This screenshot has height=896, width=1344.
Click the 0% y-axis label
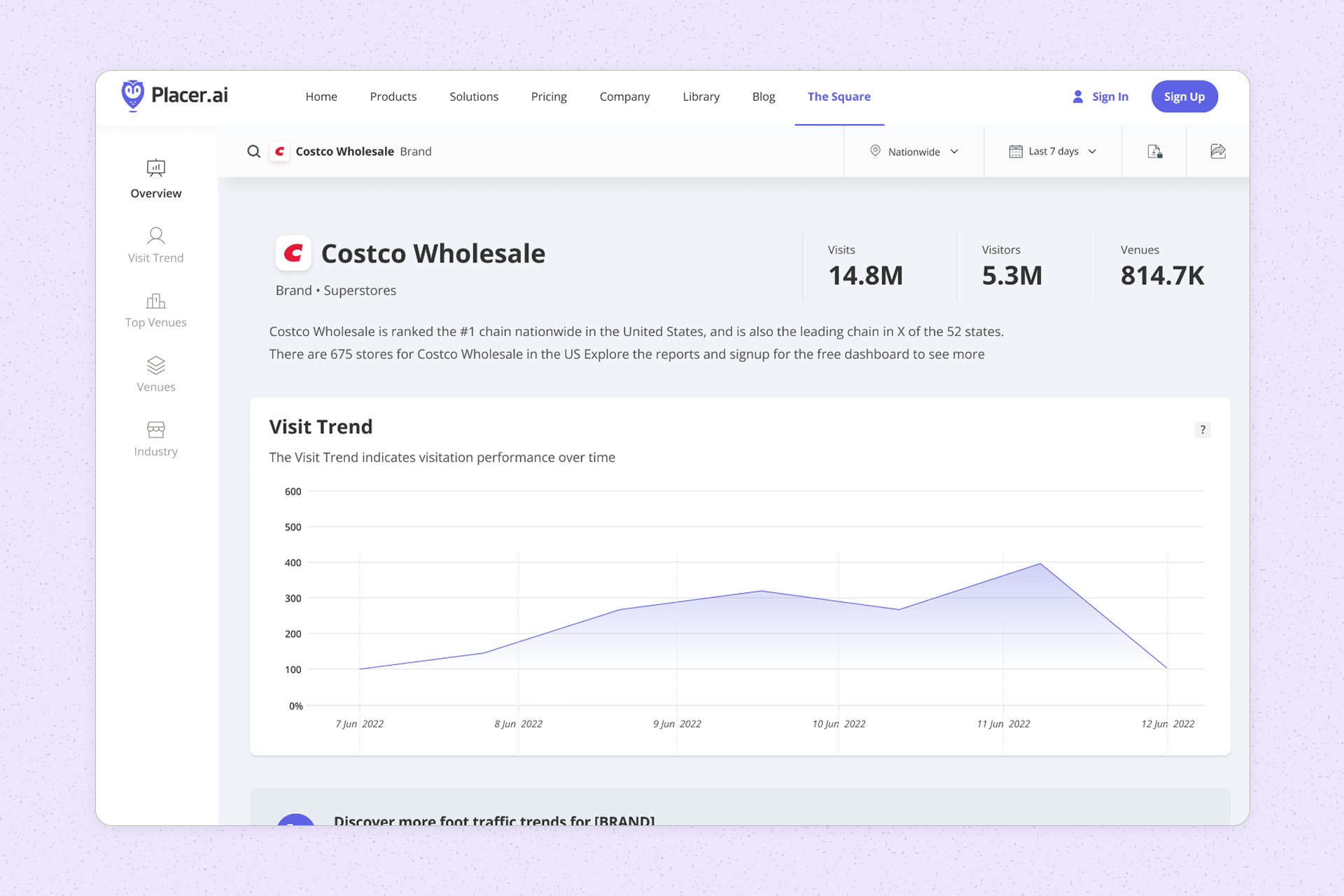[296, 706]
